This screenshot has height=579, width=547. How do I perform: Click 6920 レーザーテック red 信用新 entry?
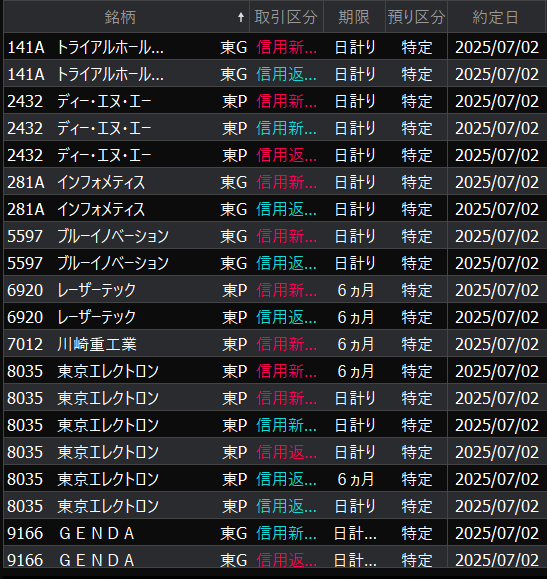click(x=286, y=290)
